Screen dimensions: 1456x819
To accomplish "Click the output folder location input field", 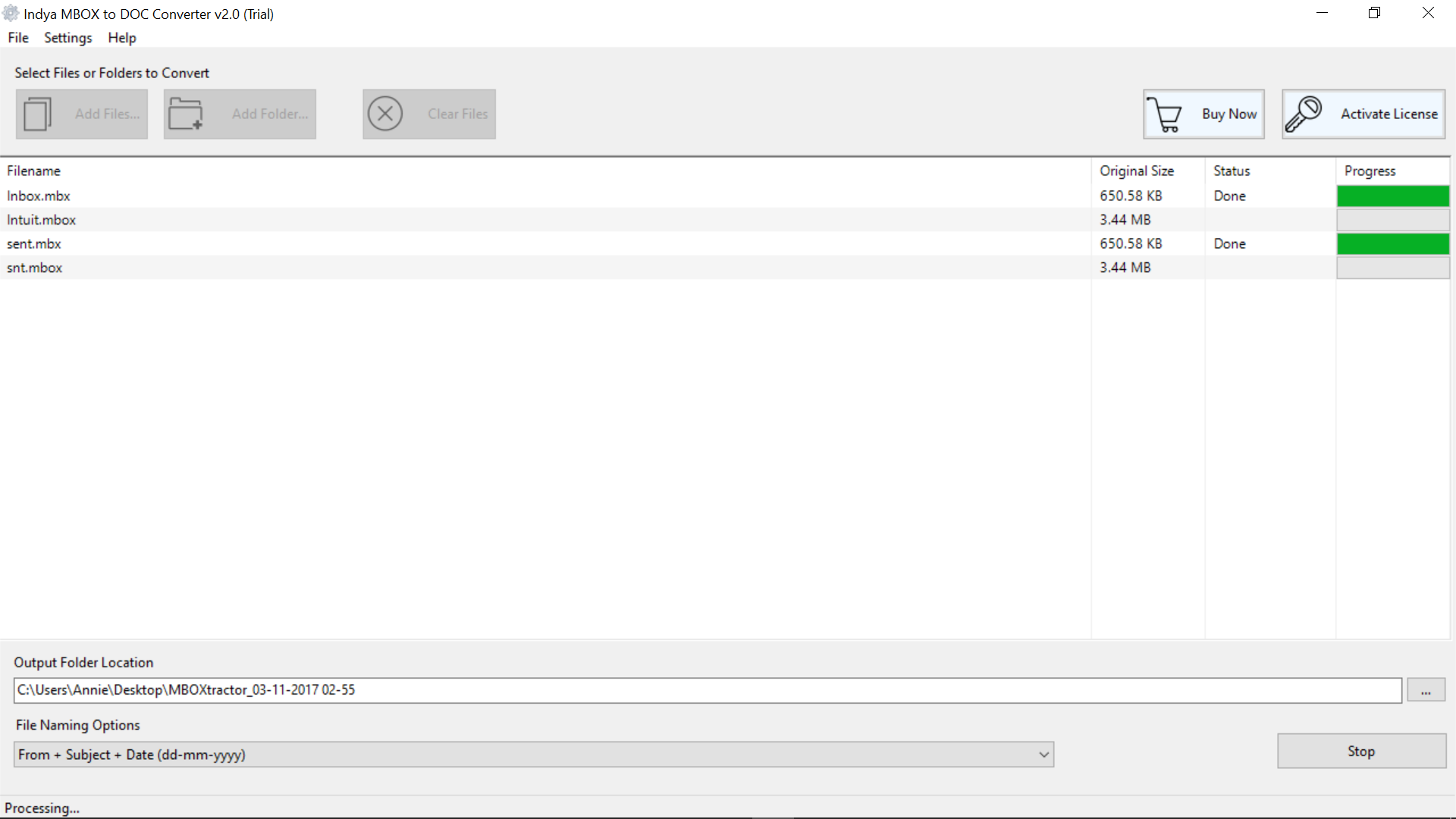I will click(x=707, y=690).
